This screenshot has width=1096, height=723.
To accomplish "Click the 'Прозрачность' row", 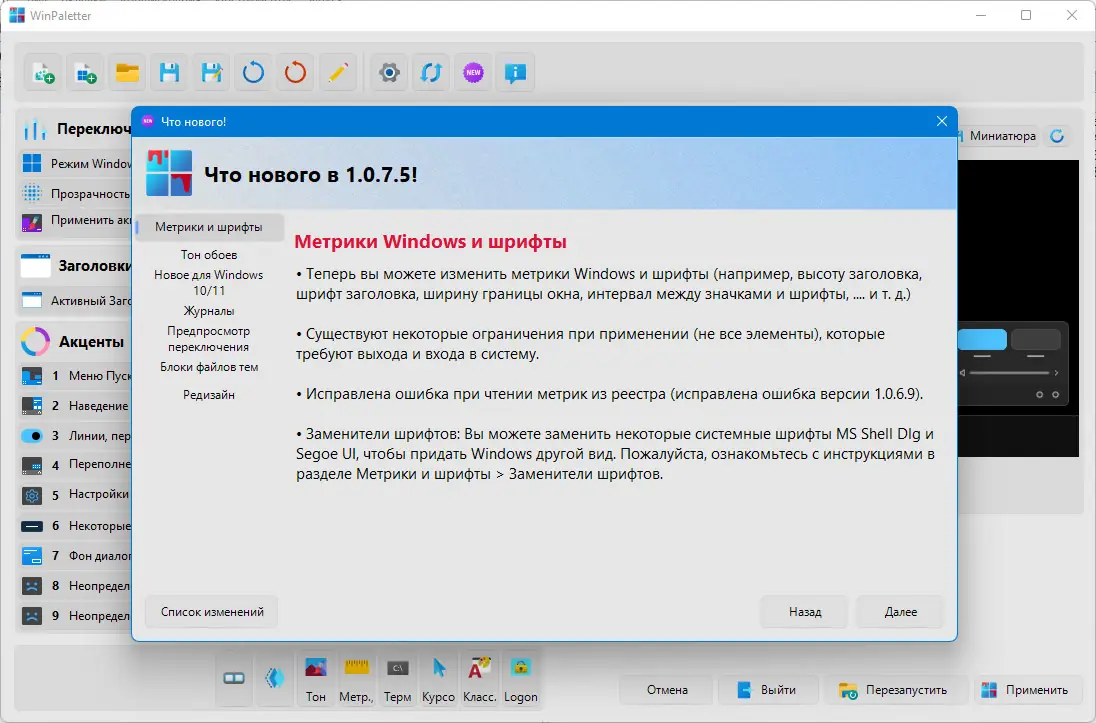I will tap(75, 194).
